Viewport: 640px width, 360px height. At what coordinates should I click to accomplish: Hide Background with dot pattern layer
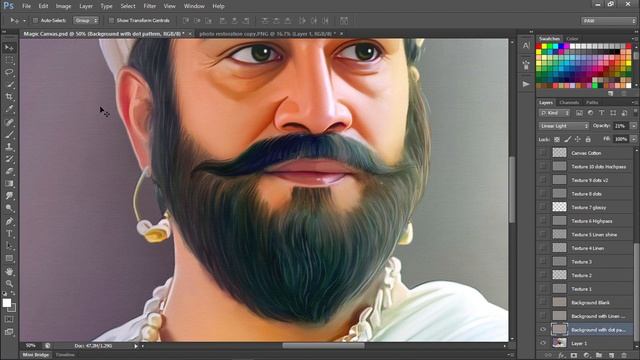point(543,330)
